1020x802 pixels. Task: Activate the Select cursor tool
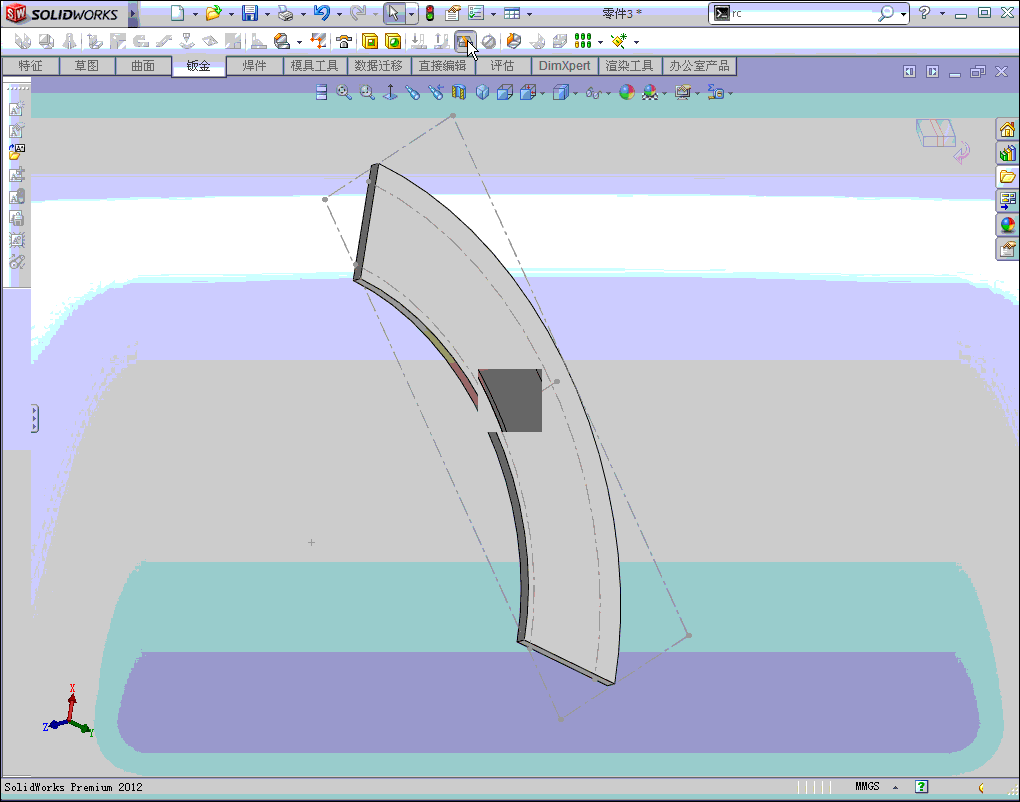tap(394, 13)
